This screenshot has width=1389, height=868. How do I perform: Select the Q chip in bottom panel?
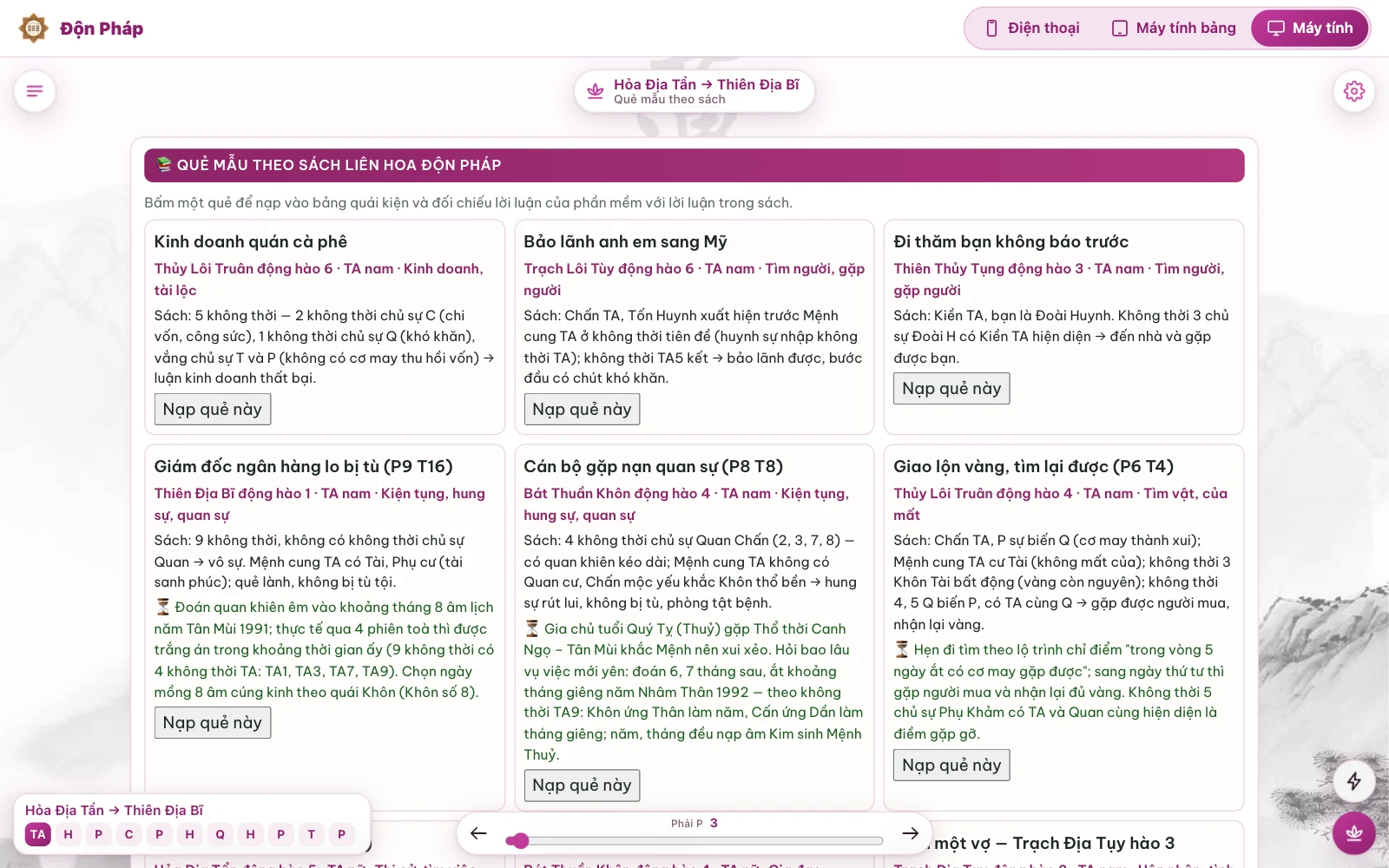[x=221, y=834]
